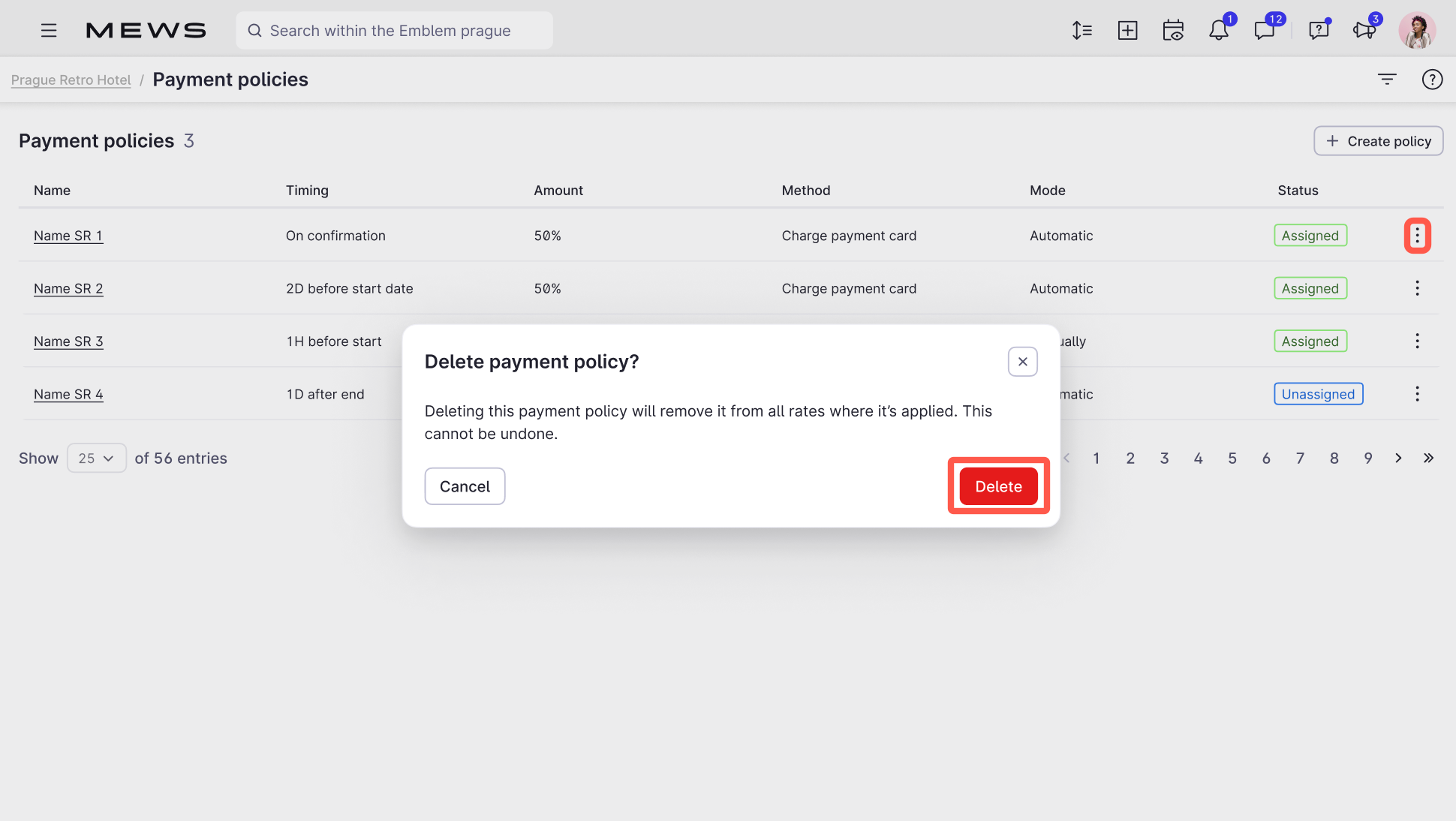Go to pagination page 9
The image size is (1456, 821).
pyautogui.click(x=1368, y=458)
